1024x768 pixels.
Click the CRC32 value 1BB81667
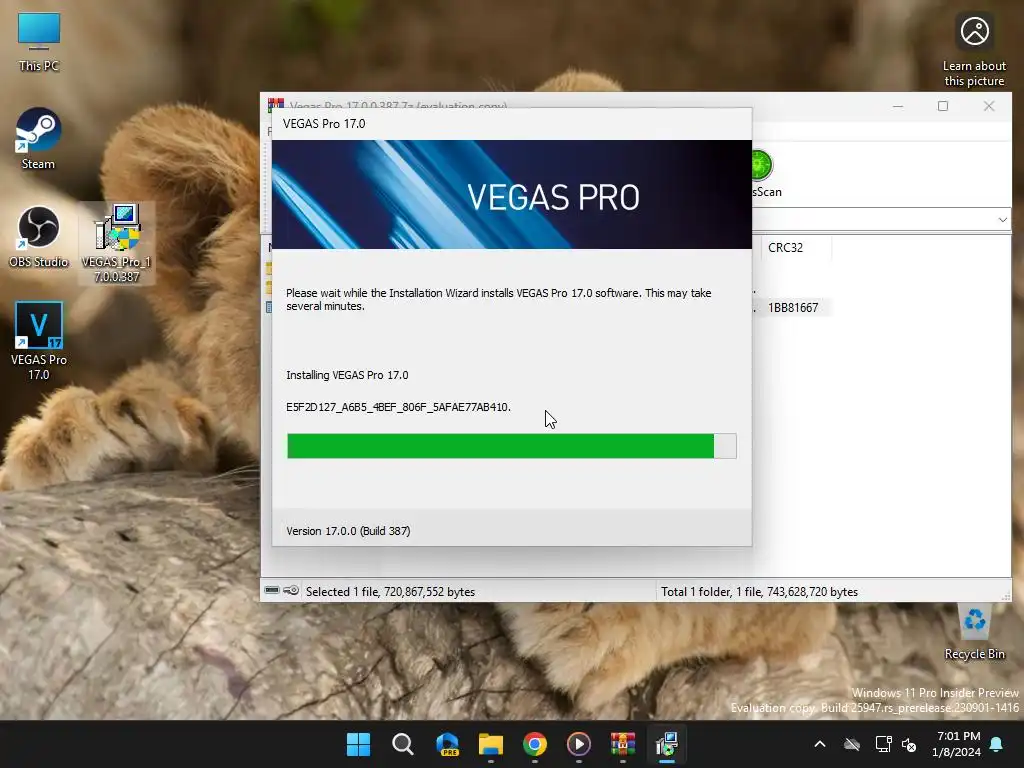click(x=793, y=308)
